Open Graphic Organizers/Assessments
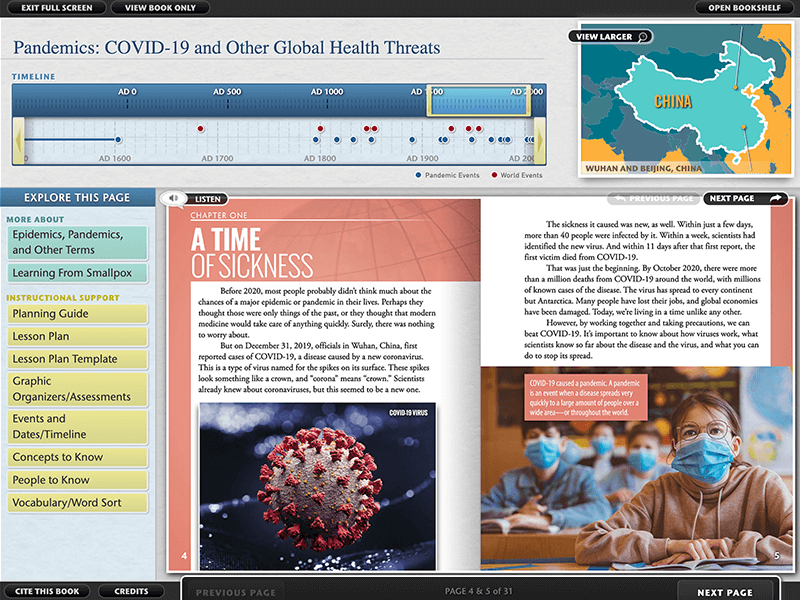Screen dimensions: 800x600 pos(78,389)
